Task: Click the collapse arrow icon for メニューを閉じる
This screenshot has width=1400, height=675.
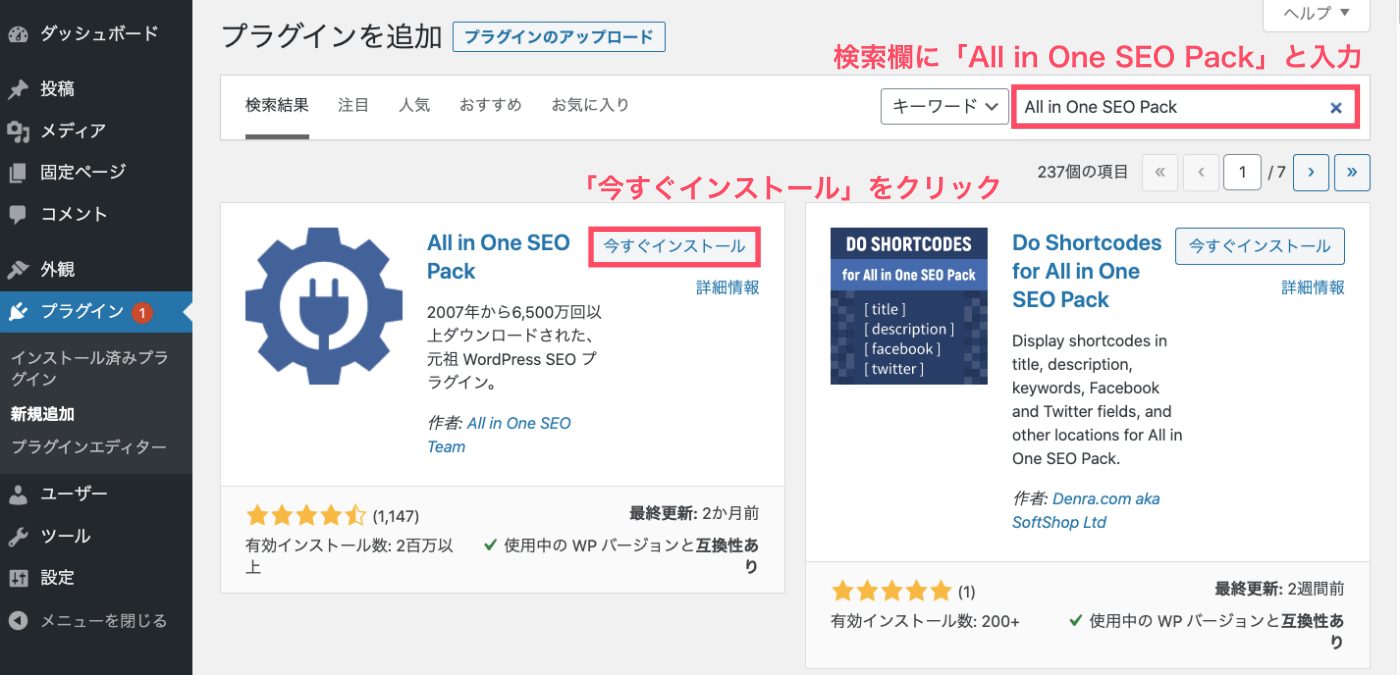Action: (x=18, y=621)
